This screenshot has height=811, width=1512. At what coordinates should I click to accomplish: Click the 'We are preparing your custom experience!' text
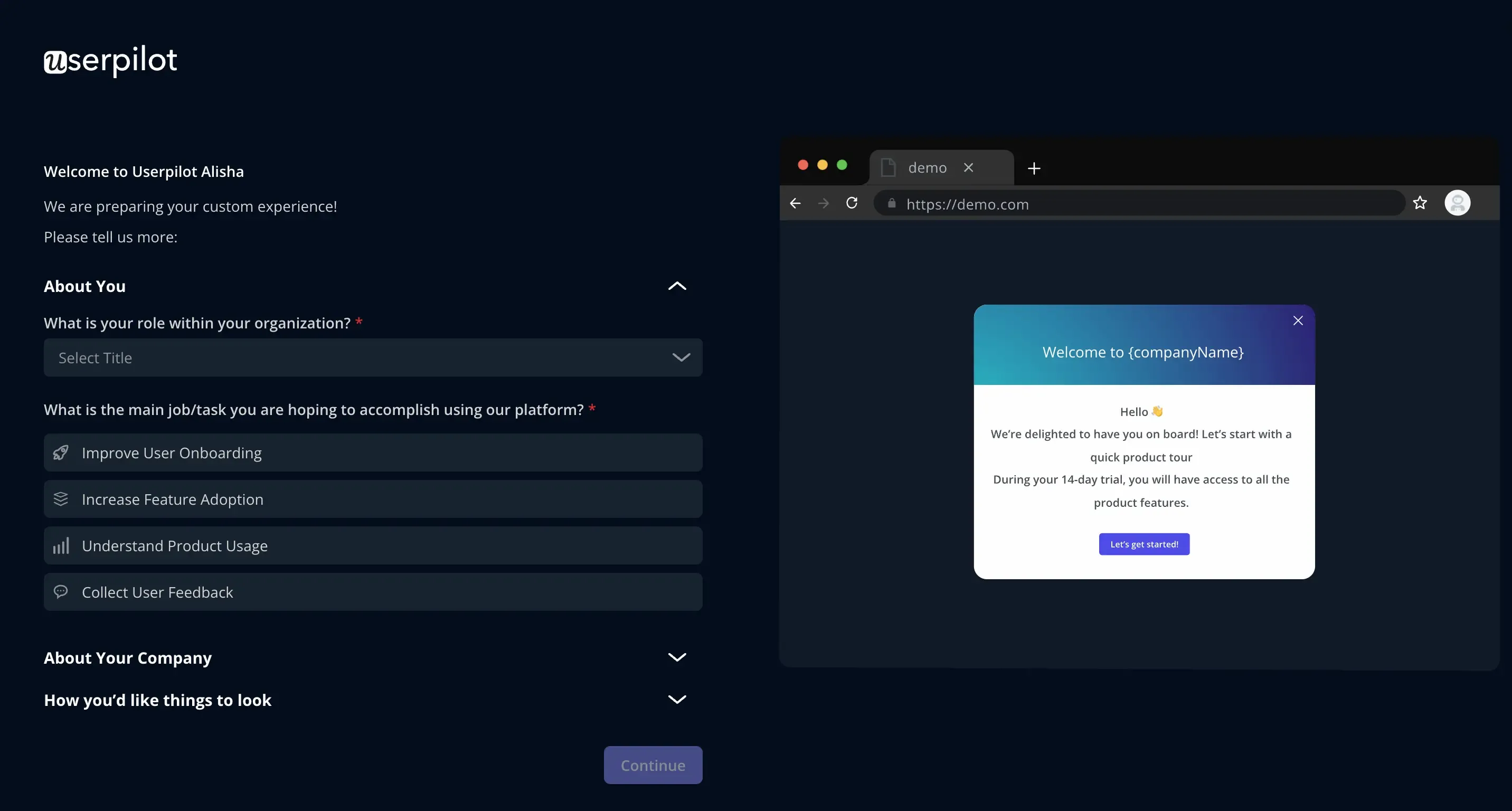190,206
